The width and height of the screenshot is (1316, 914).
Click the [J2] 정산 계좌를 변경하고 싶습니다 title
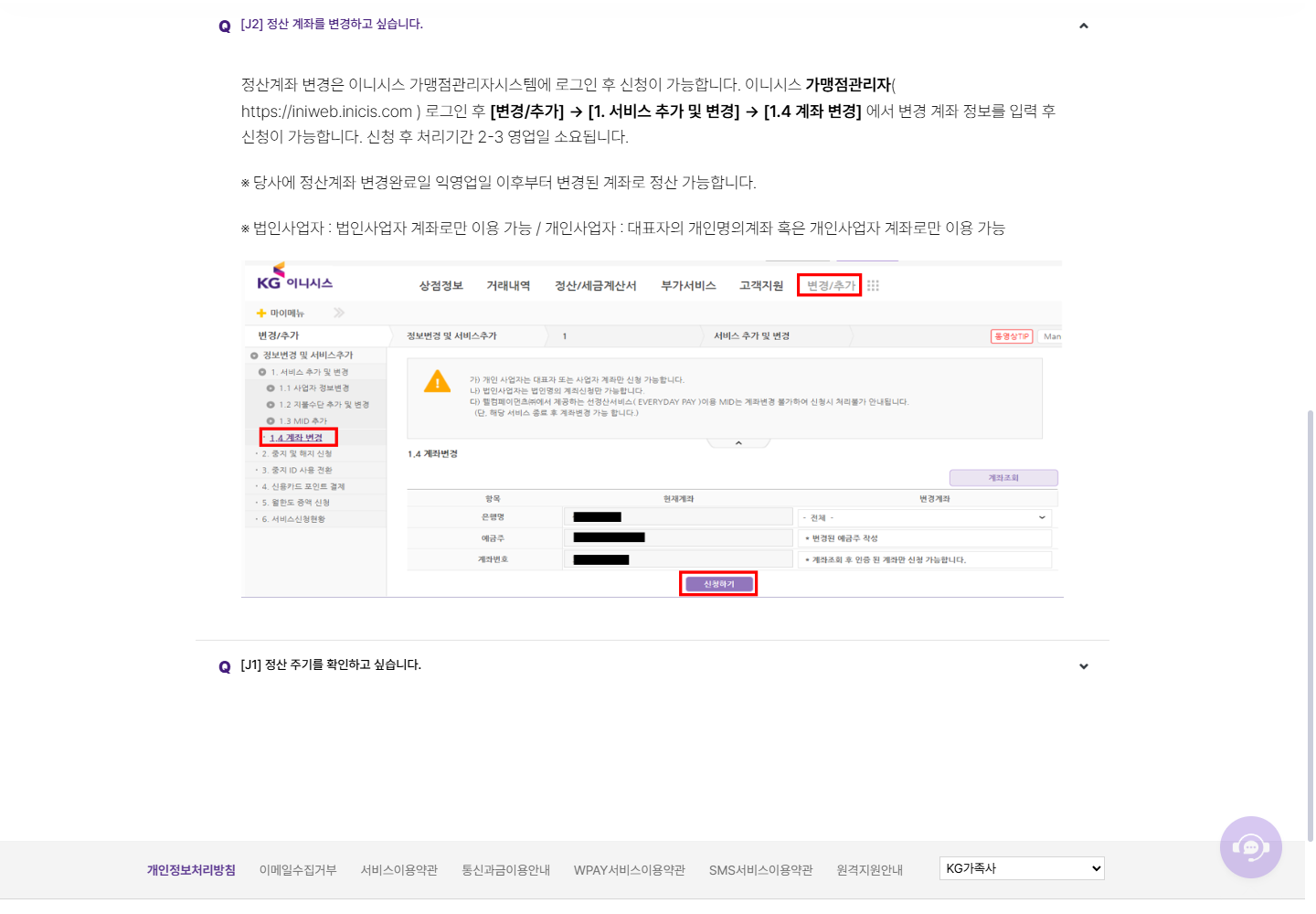pos(332,24)
